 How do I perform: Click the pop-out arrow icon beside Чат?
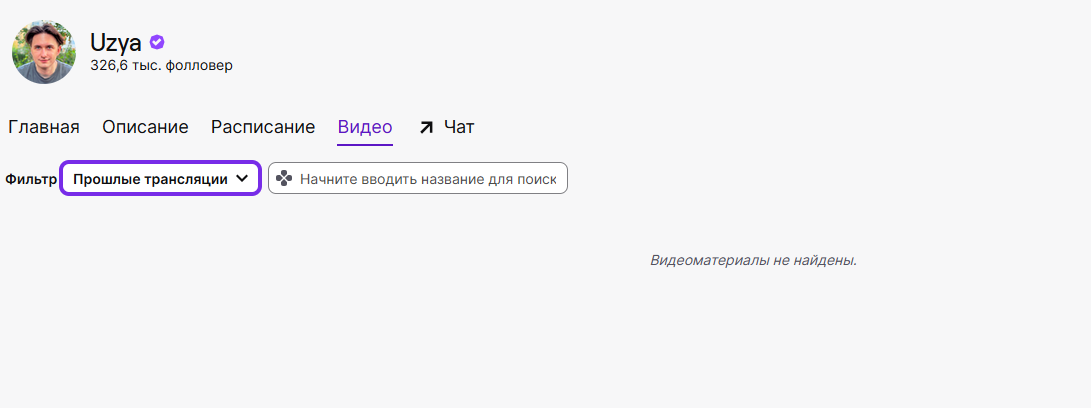pos(426,128)
